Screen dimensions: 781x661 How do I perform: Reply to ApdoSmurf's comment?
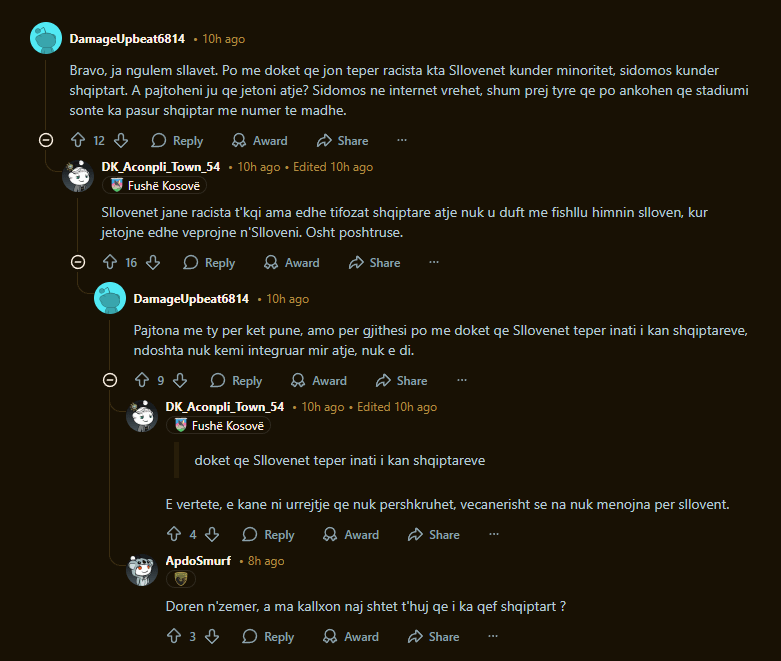click(268, 637)
